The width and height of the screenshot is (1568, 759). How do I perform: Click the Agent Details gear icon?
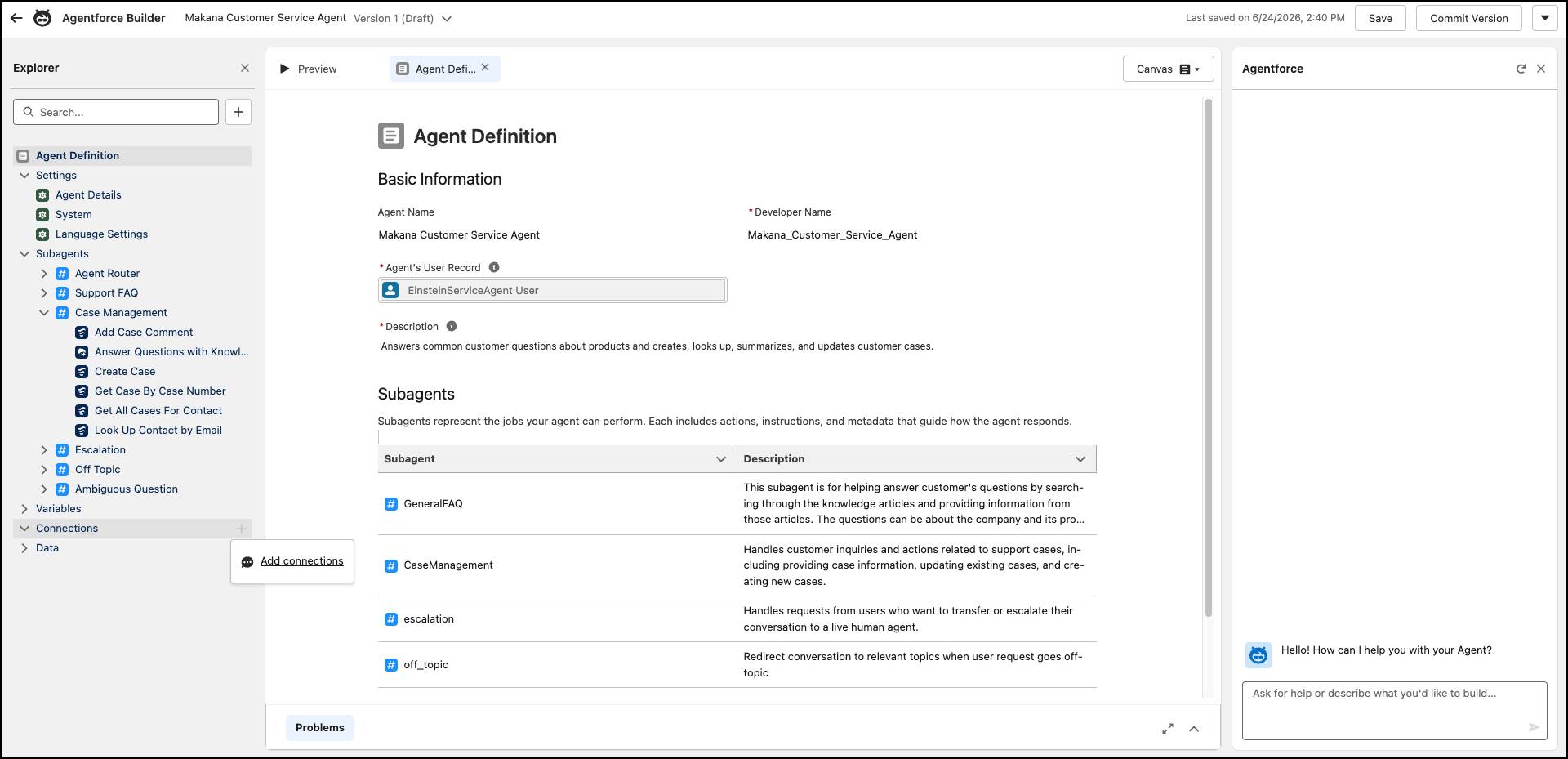42,195
